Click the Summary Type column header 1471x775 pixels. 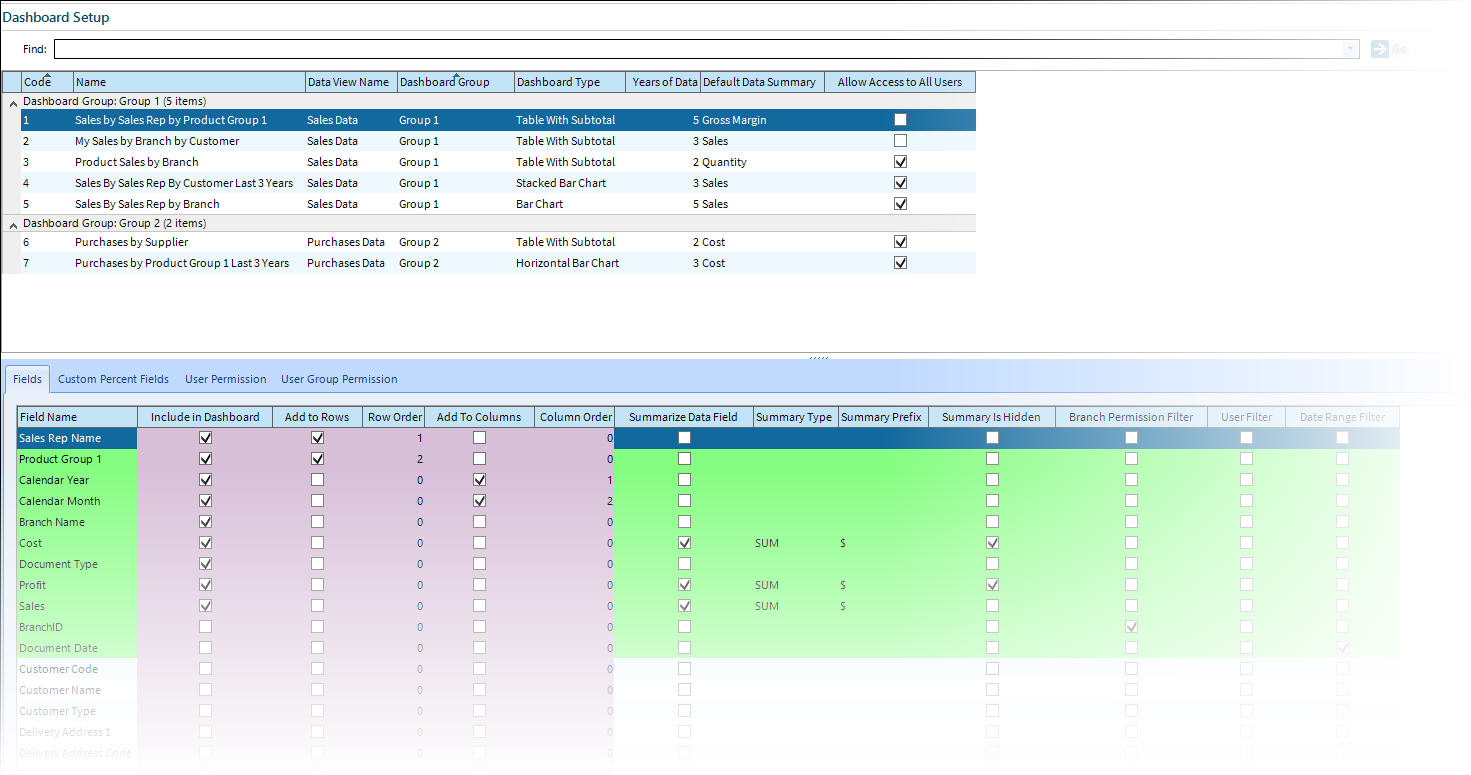click(795, 417)
